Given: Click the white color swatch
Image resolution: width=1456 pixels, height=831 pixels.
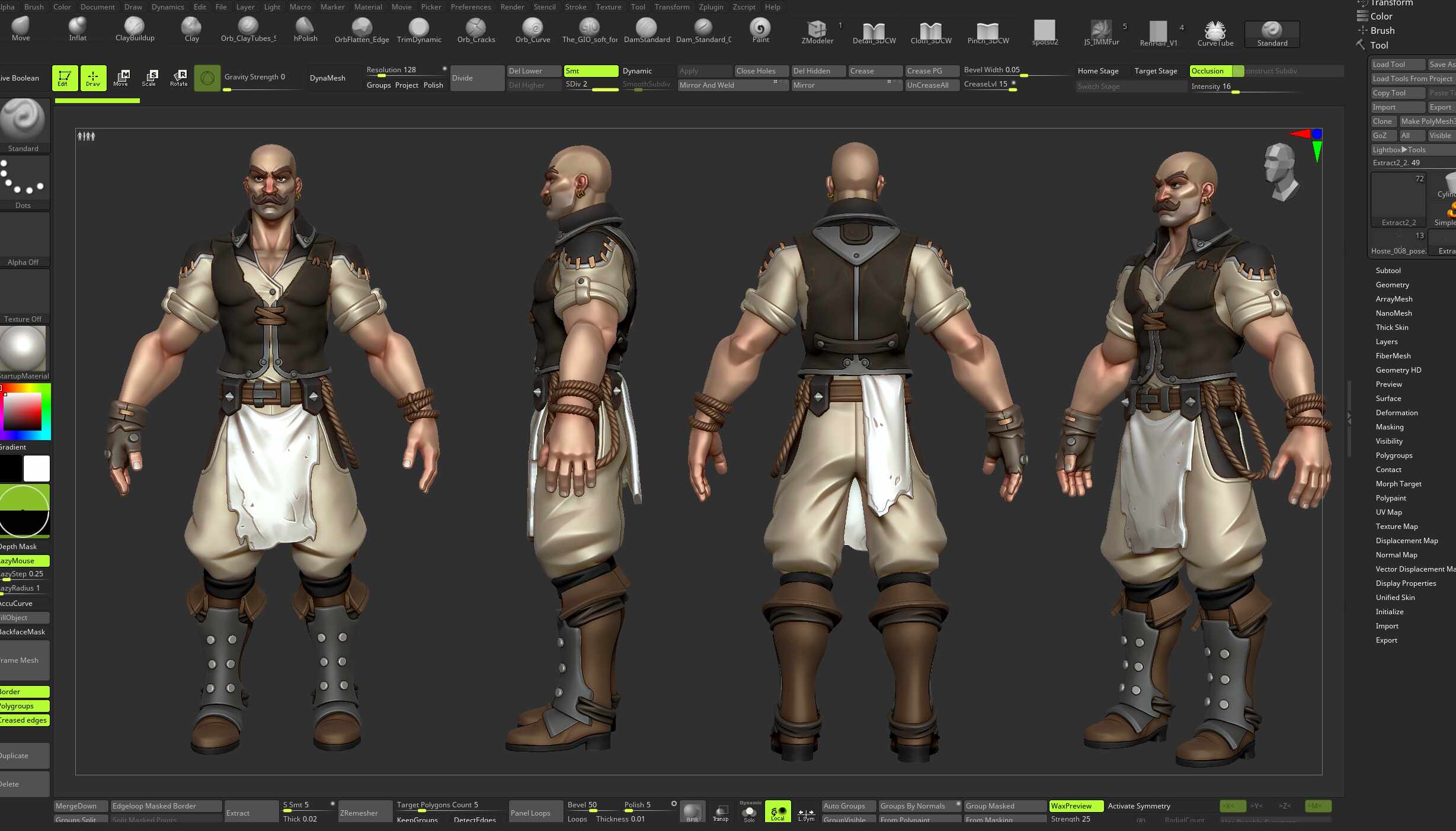Looking at the screenshot, I should click(x=37, y=469).
